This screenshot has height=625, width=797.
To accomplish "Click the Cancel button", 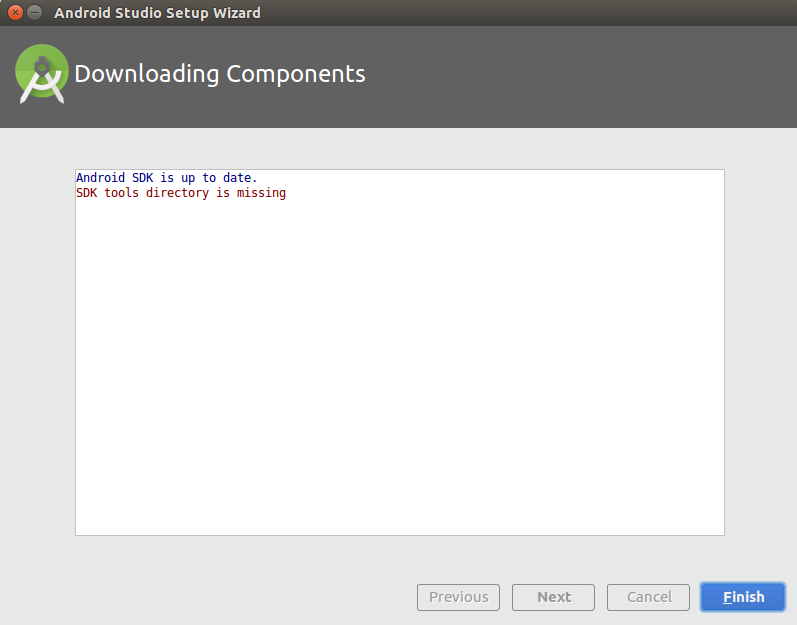I will [x=648, y=597].
